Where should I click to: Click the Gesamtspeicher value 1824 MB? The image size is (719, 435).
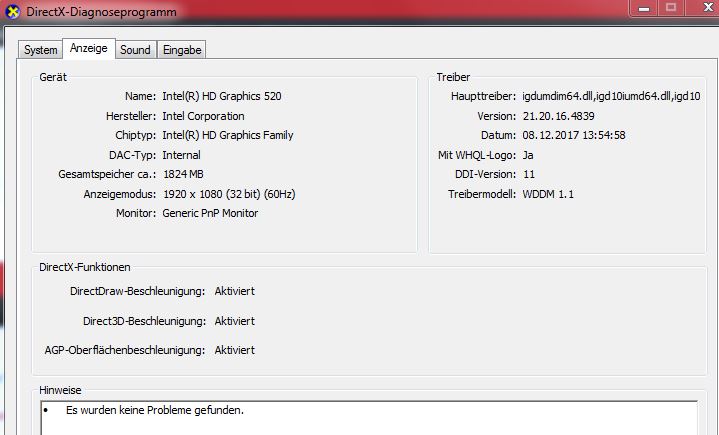click(x=182, y=174)
